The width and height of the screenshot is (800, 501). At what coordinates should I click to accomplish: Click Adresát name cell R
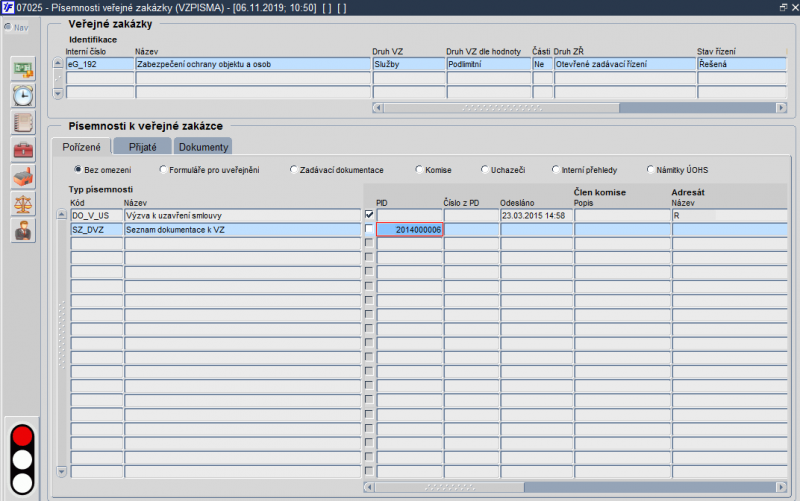tap(730, 215)
